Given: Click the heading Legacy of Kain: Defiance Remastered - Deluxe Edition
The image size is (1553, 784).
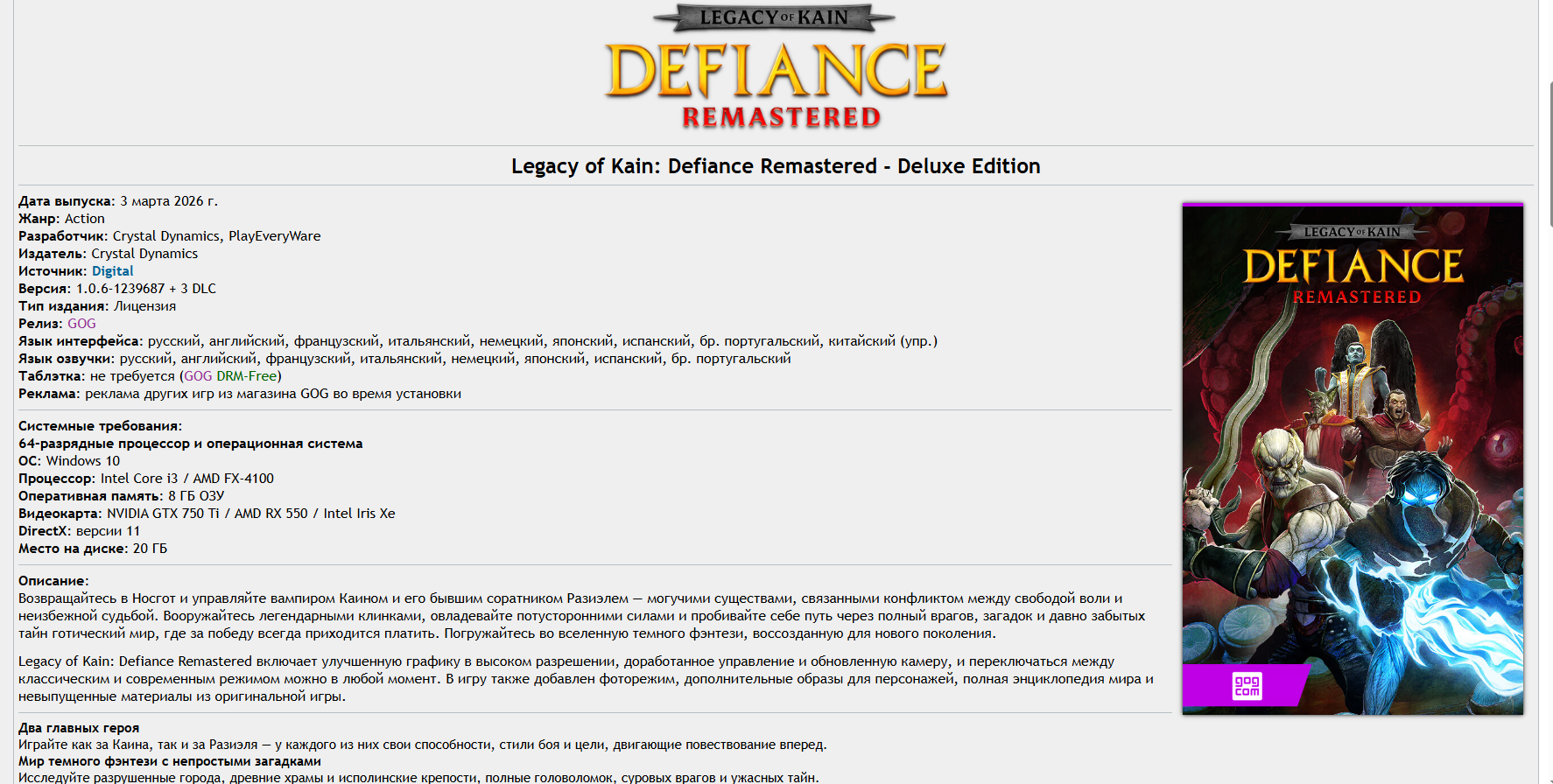Looking at the screenshot, I should [x=776, y=166].
